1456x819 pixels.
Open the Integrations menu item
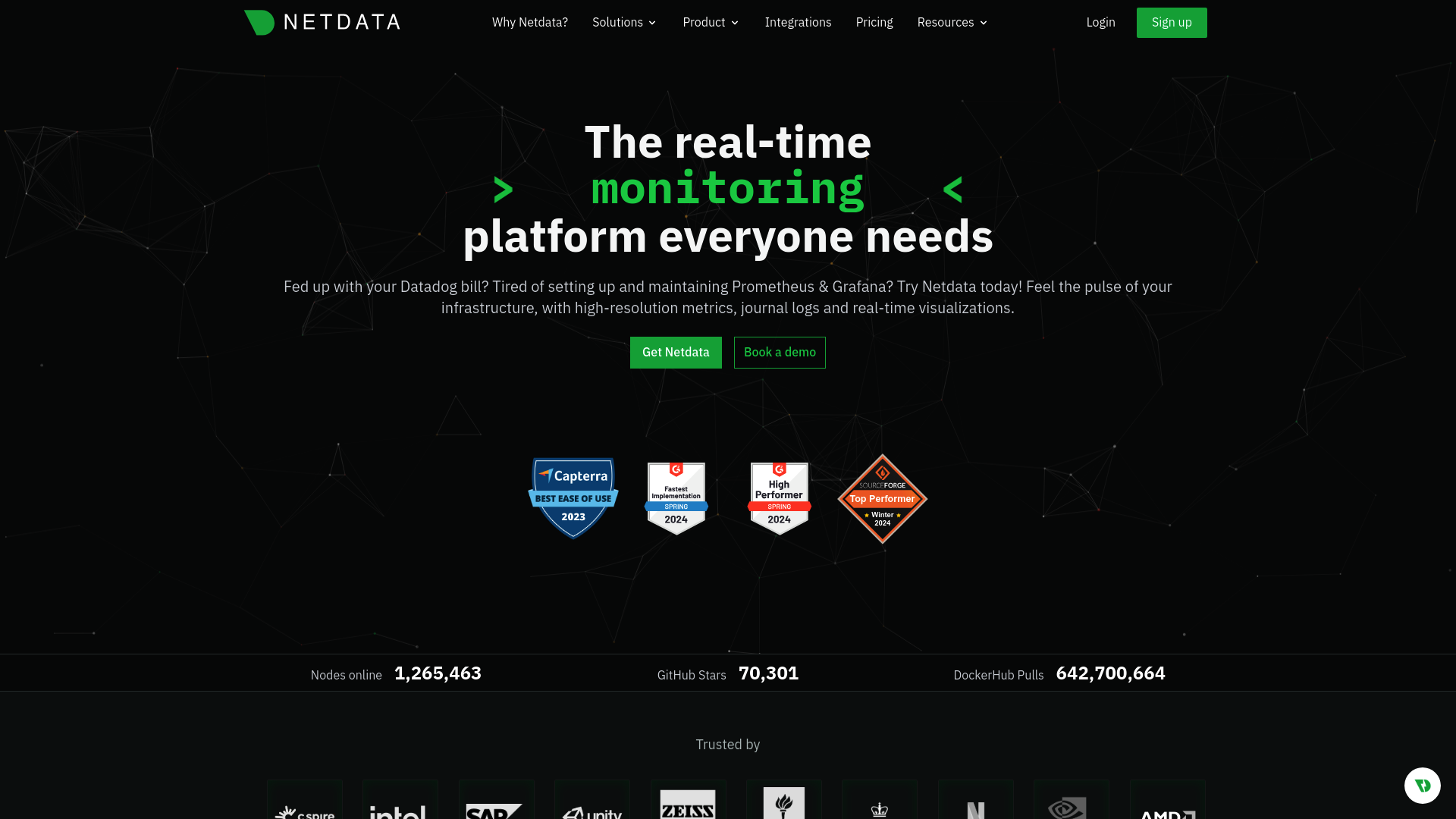point(797,22)
